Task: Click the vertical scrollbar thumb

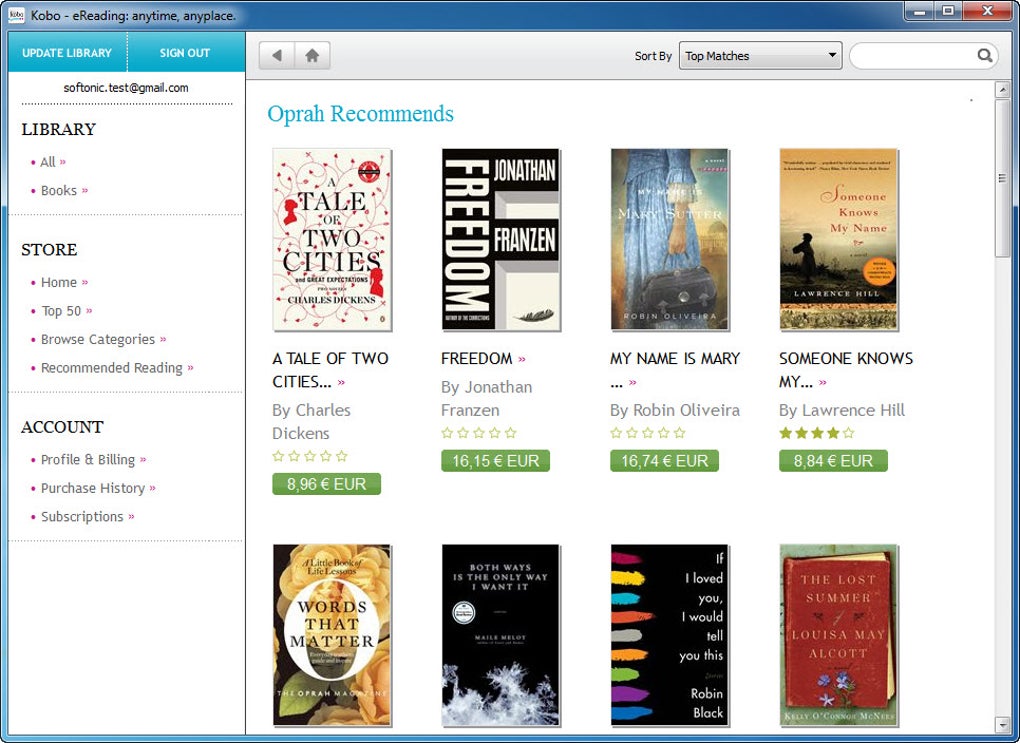Action: coord(1002,178)
